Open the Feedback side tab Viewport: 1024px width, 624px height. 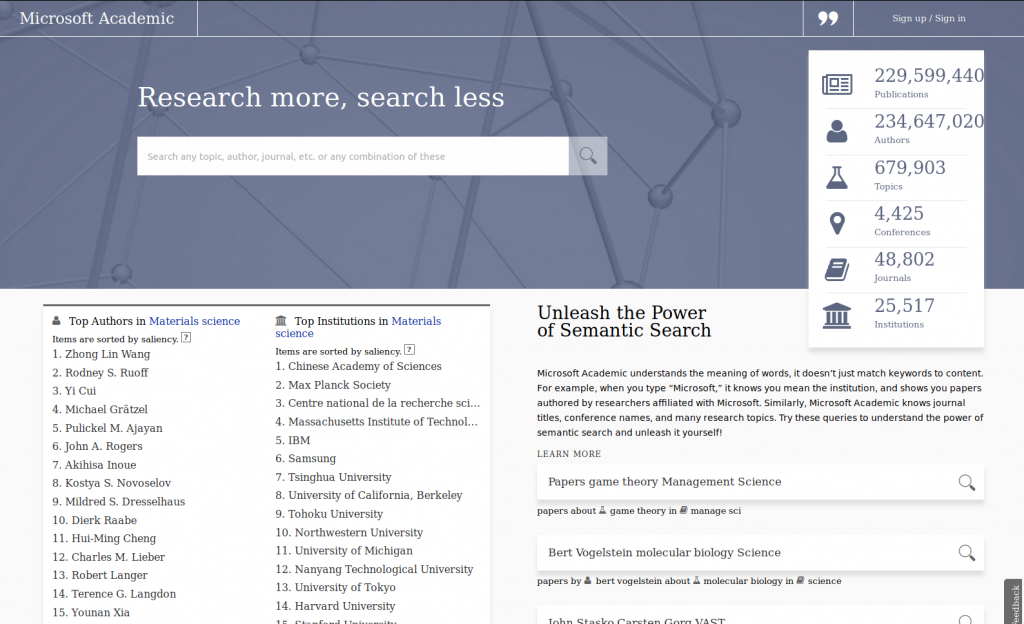[x=1014, y=602]
